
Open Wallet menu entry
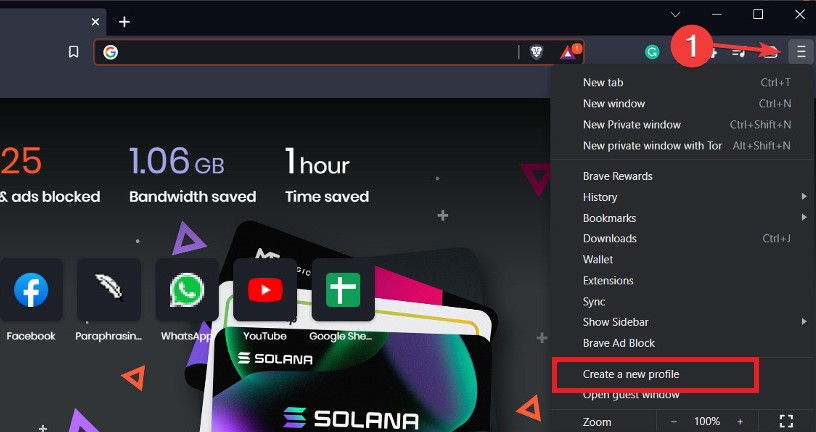coord(682,259)
